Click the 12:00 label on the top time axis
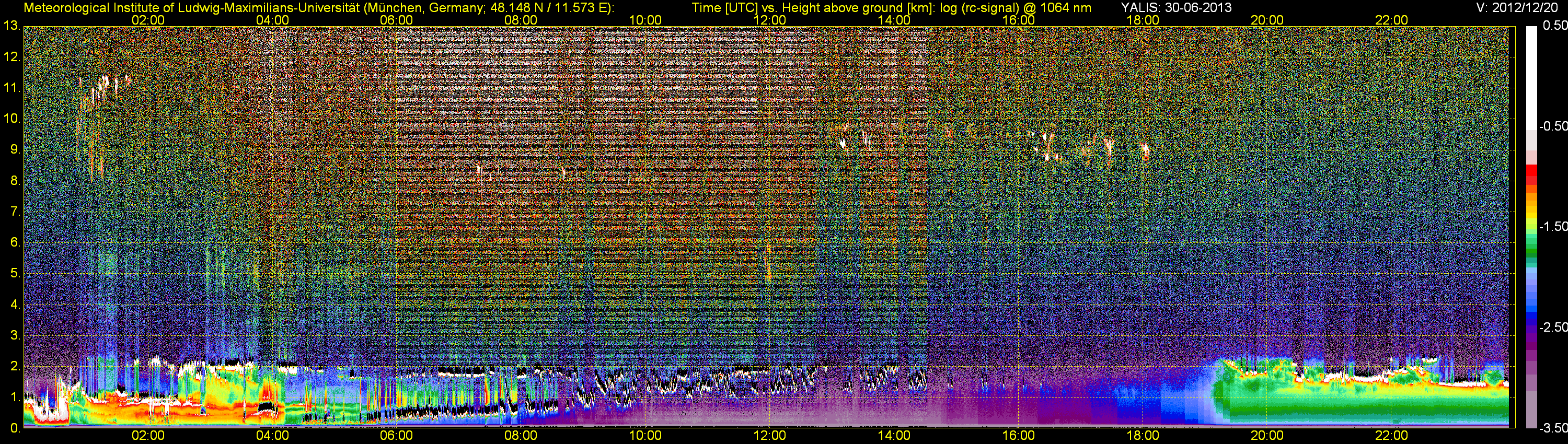The image size is (1568, 444). click(x=769, y=20)
